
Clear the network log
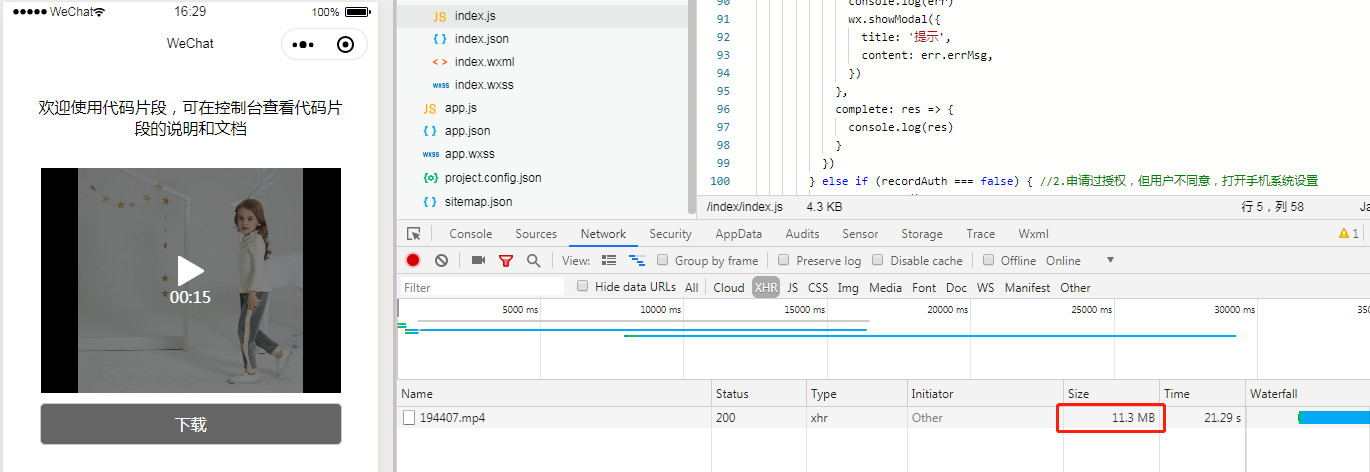(x=441, y=260)
